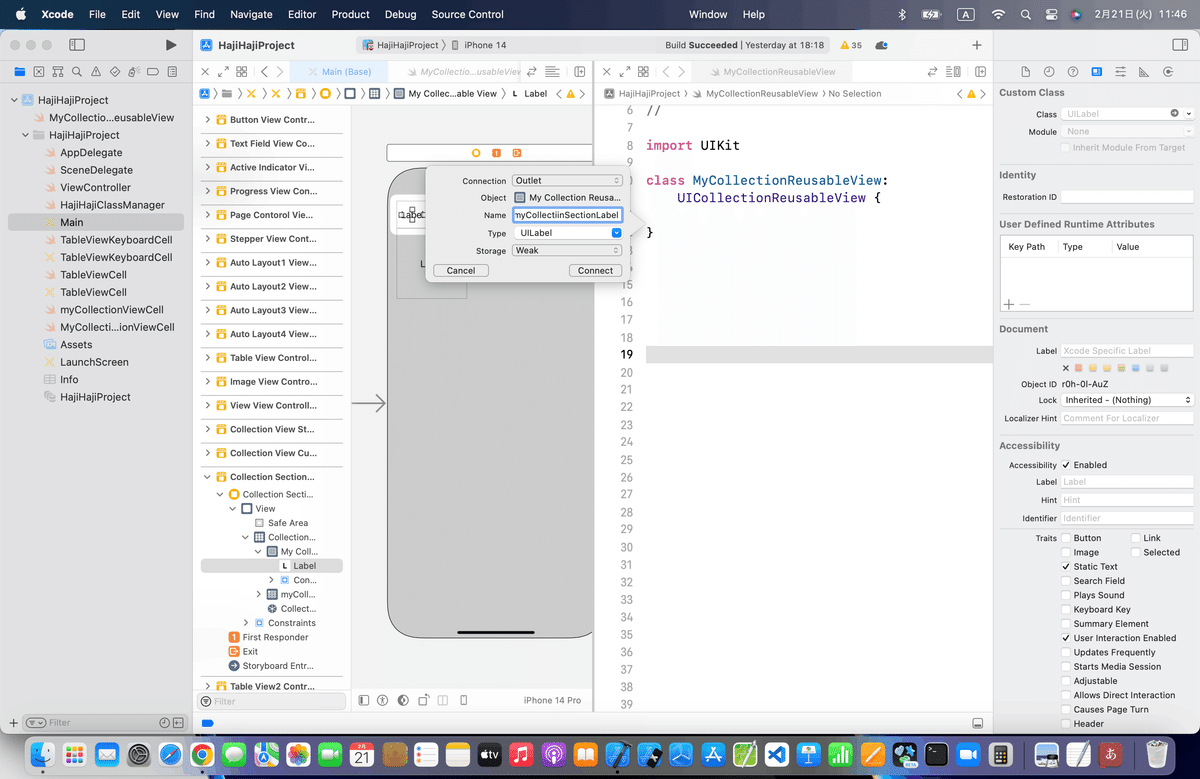Clear document label color with X

[1066, 368]
